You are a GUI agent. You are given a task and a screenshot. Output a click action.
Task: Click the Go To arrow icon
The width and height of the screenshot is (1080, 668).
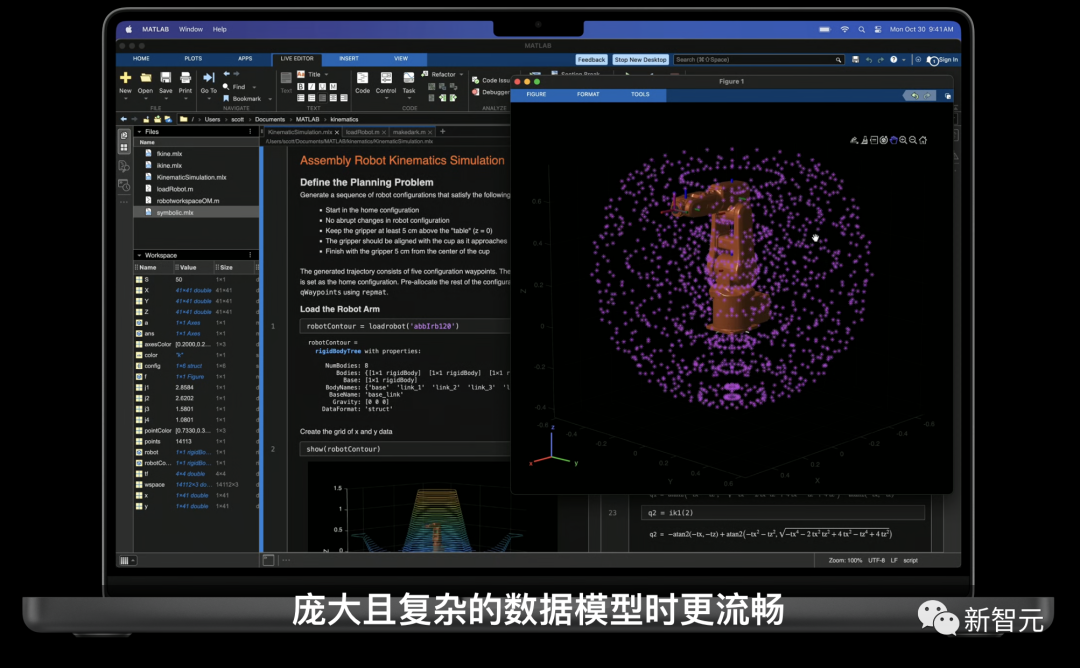click(209, 78)
